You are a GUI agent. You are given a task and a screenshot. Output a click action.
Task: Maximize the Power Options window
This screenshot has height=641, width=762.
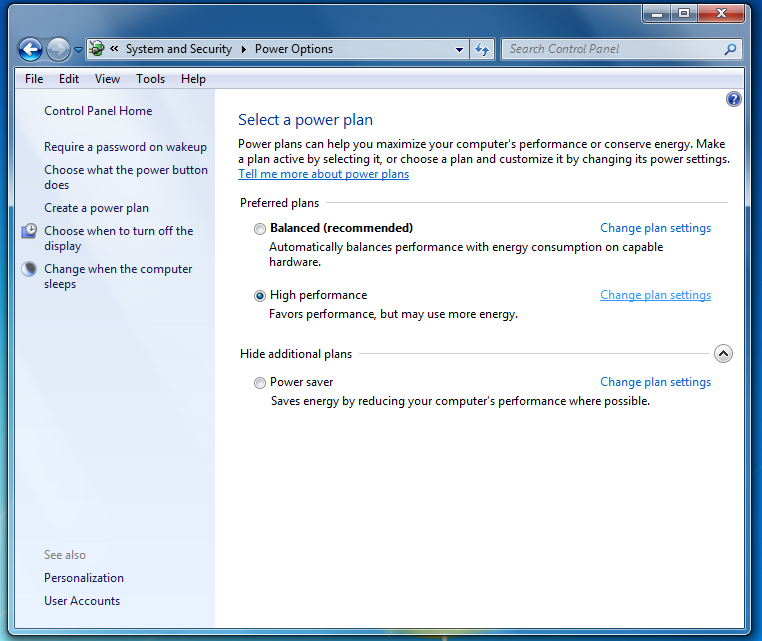[x=684, y=14]
